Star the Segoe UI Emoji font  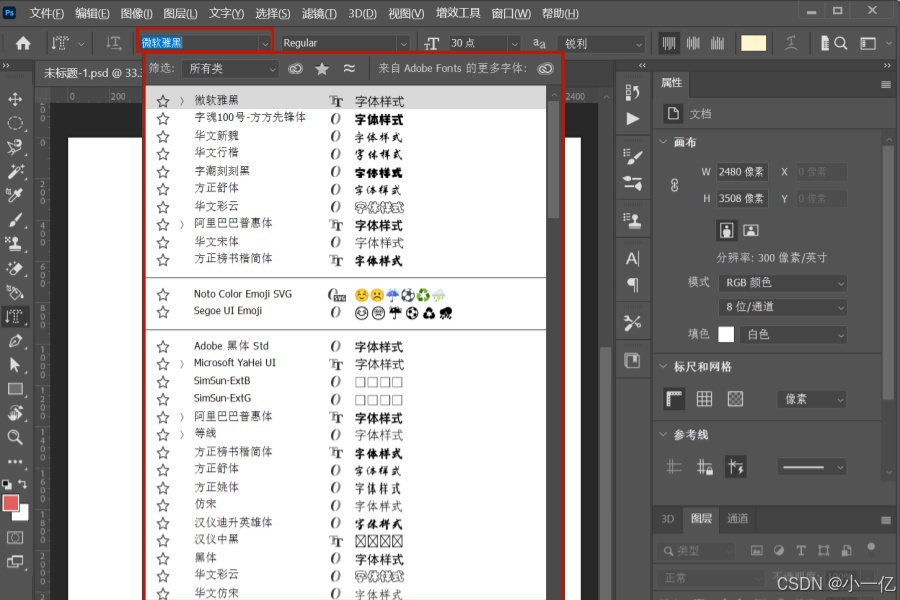coord(163,312)
